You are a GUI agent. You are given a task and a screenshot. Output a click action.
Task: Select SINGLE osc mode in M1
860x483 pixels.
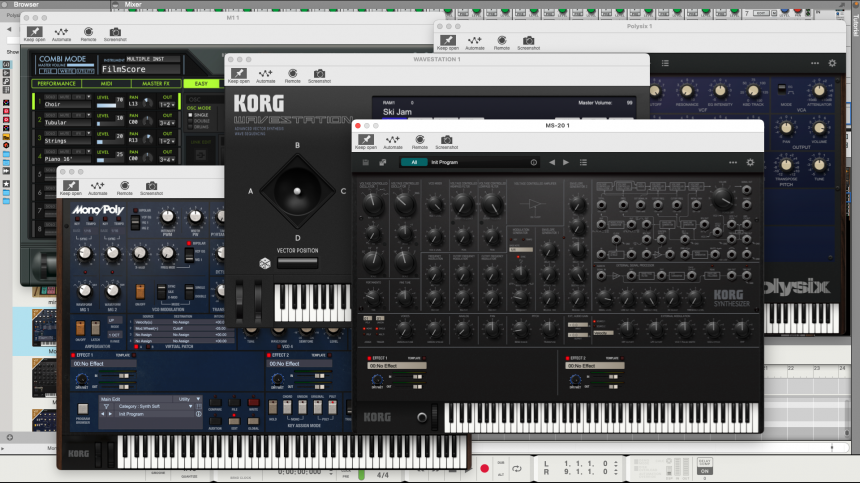click(x=190, y=115)
